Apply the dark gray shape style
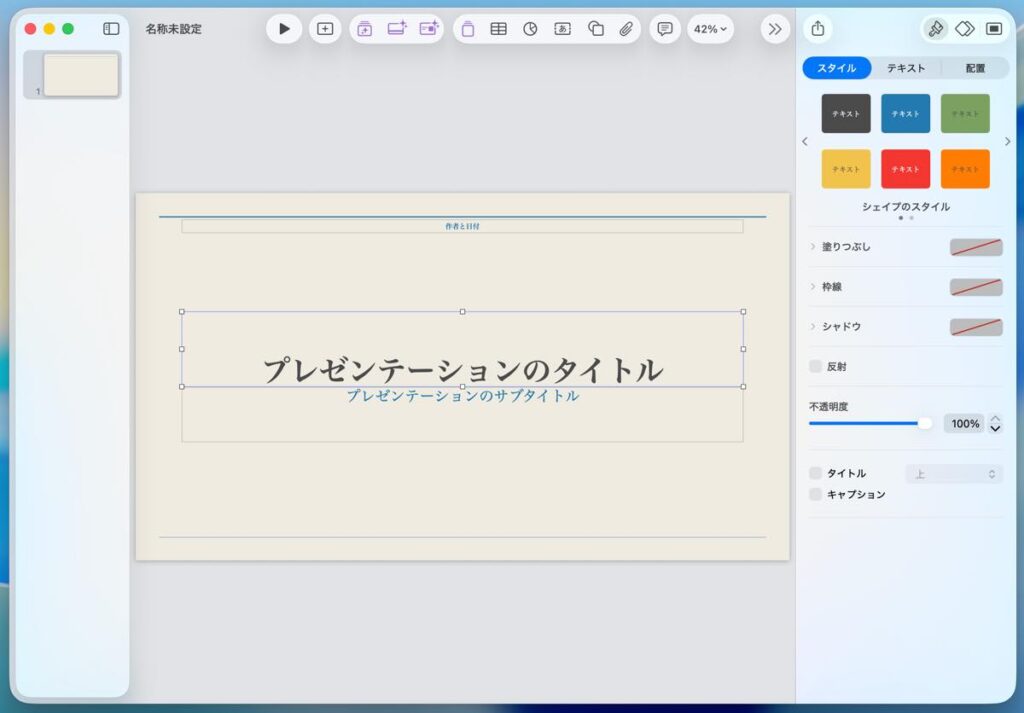Viewport: 1024px width, 713px height. 846,114
